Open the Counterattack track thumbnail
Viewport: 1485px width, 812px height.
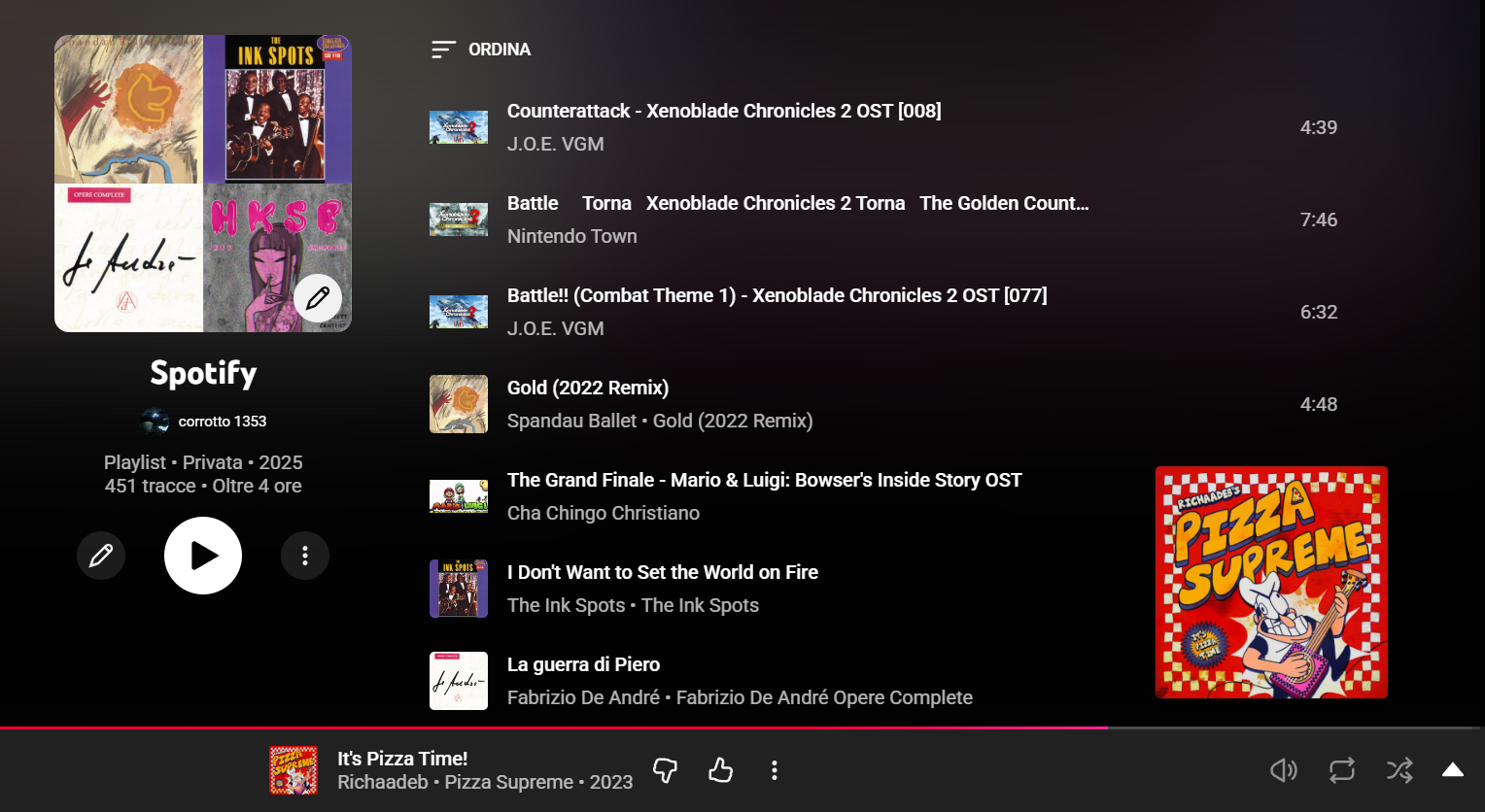[x=459, y=127]
